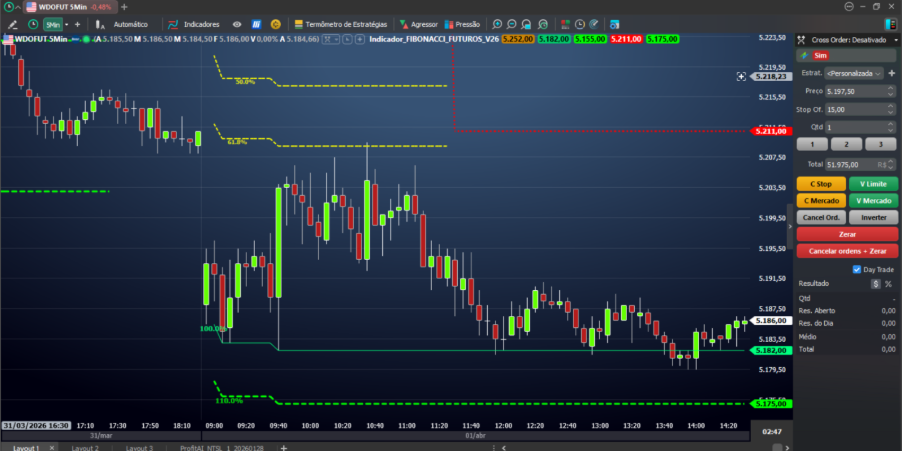Click the Qtd quantity field
903x451 pixels.
click(855, 127)
